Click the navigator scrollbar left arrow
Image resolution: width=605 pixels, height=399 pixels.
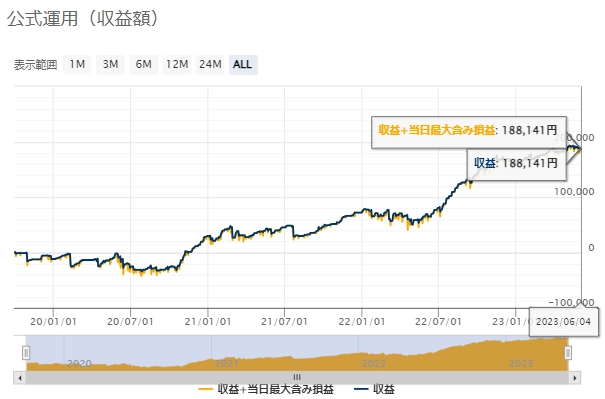tap(20, 378)
